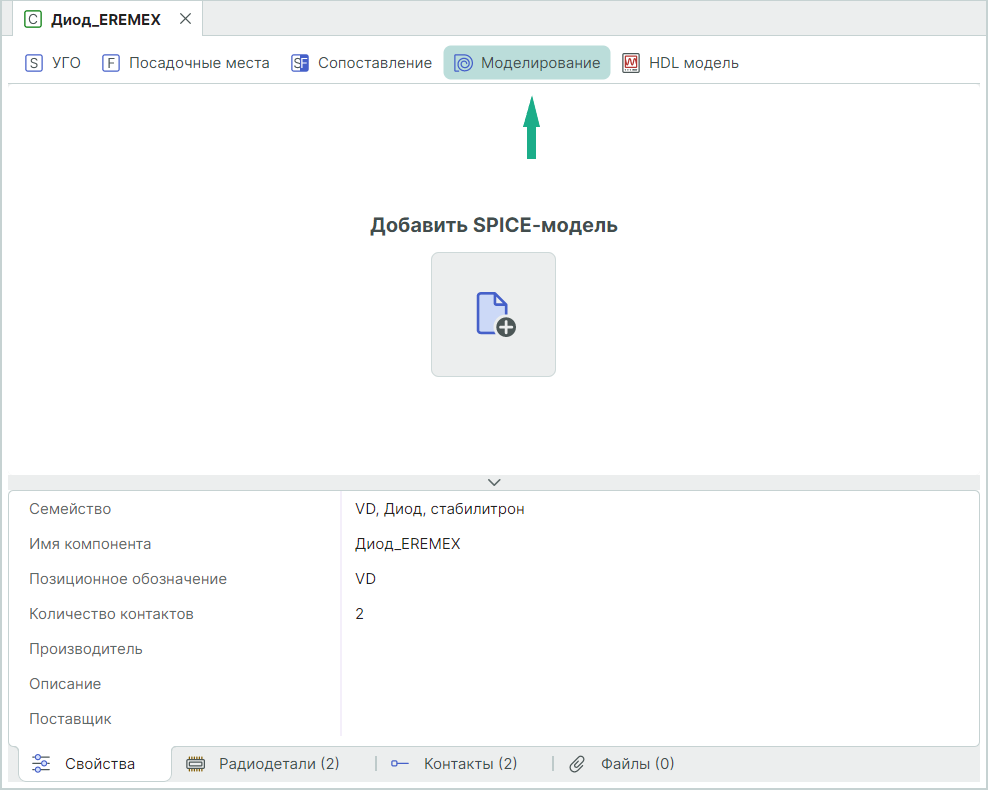Activate the Диод_EREMEX document tab
The width and height of the screenshot is (988, 790).
coord(107,20)
